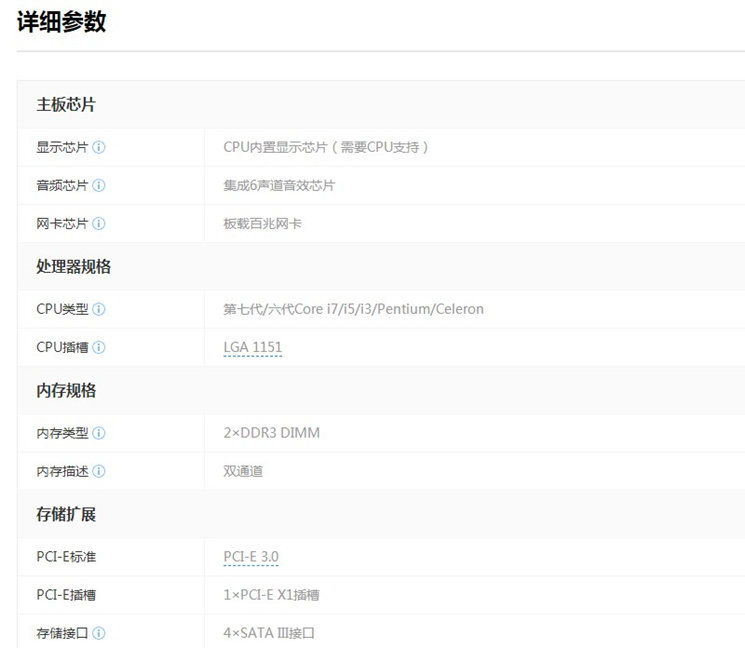Click info icon next to CPU插槽

click(98, 347)
